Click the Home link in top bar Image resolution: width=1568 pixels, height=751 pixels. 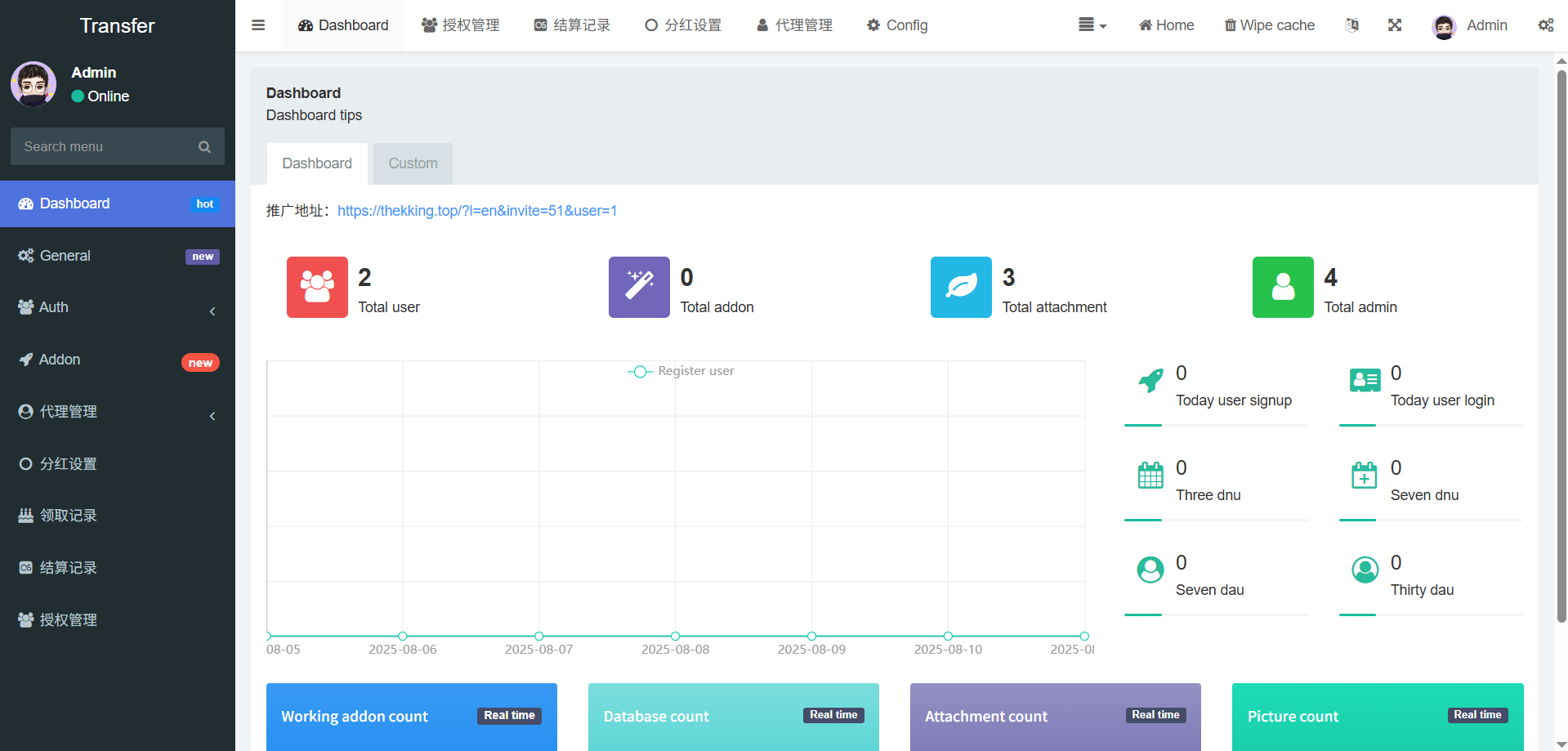(x=1166, y=25)
